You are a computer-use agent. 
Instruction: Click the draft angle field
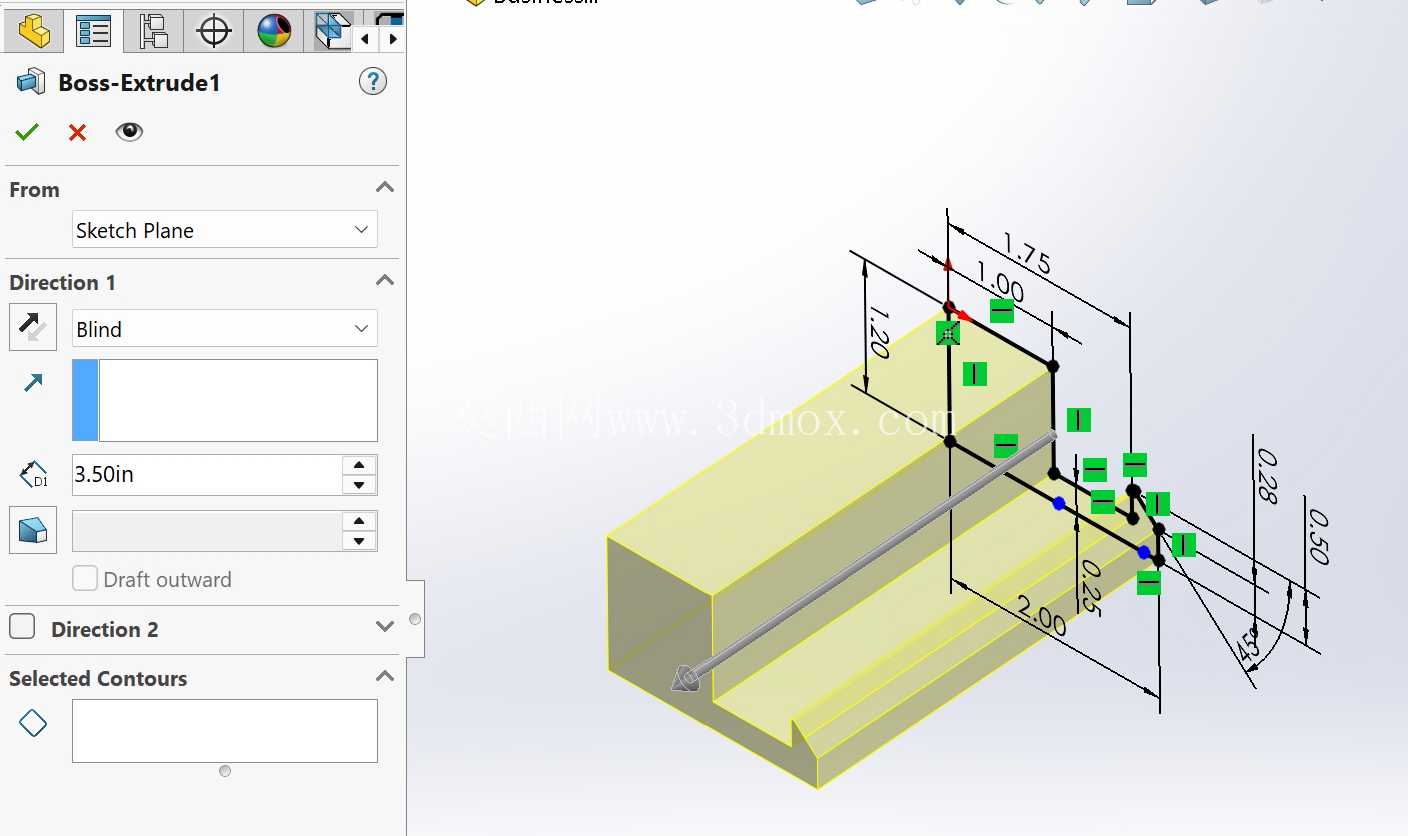click(207, 531)
